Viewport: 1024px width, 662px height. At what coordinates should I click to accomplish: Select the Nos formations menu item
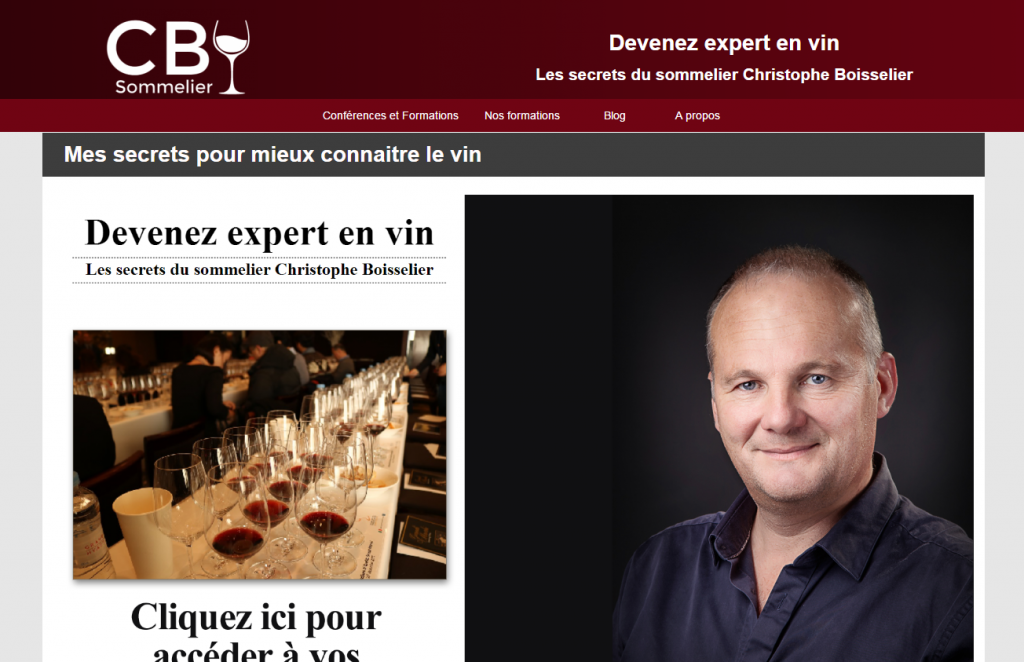(x=522, y=116)
